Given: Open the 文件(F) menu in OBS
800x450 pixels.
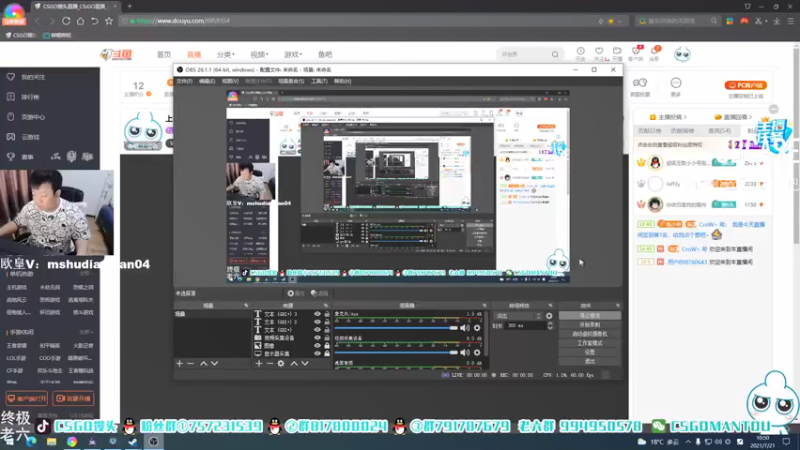Looking at the screenshot, I should point(184,81).
